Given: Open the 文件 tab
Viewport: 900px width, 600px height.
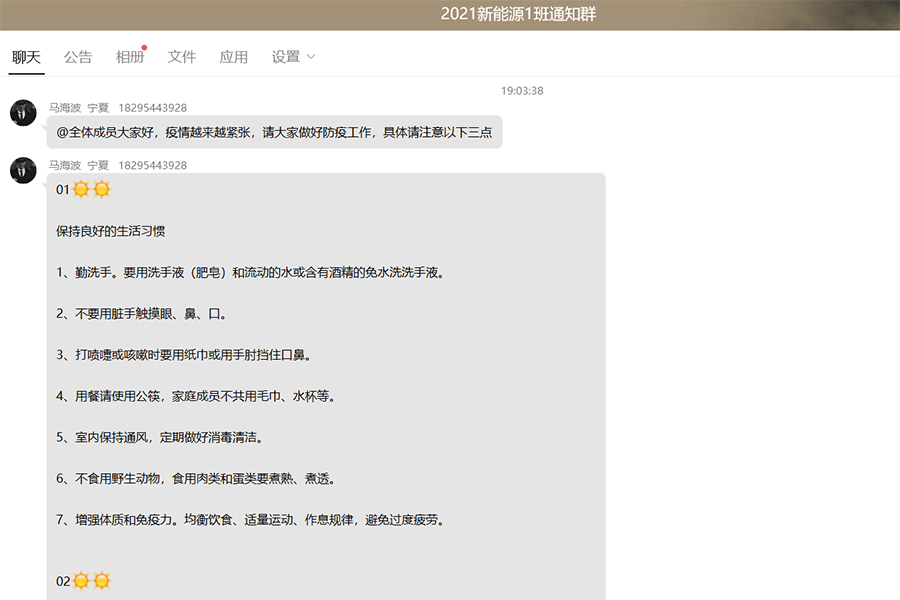Looking at the screenshot, I should coord(182,57).
